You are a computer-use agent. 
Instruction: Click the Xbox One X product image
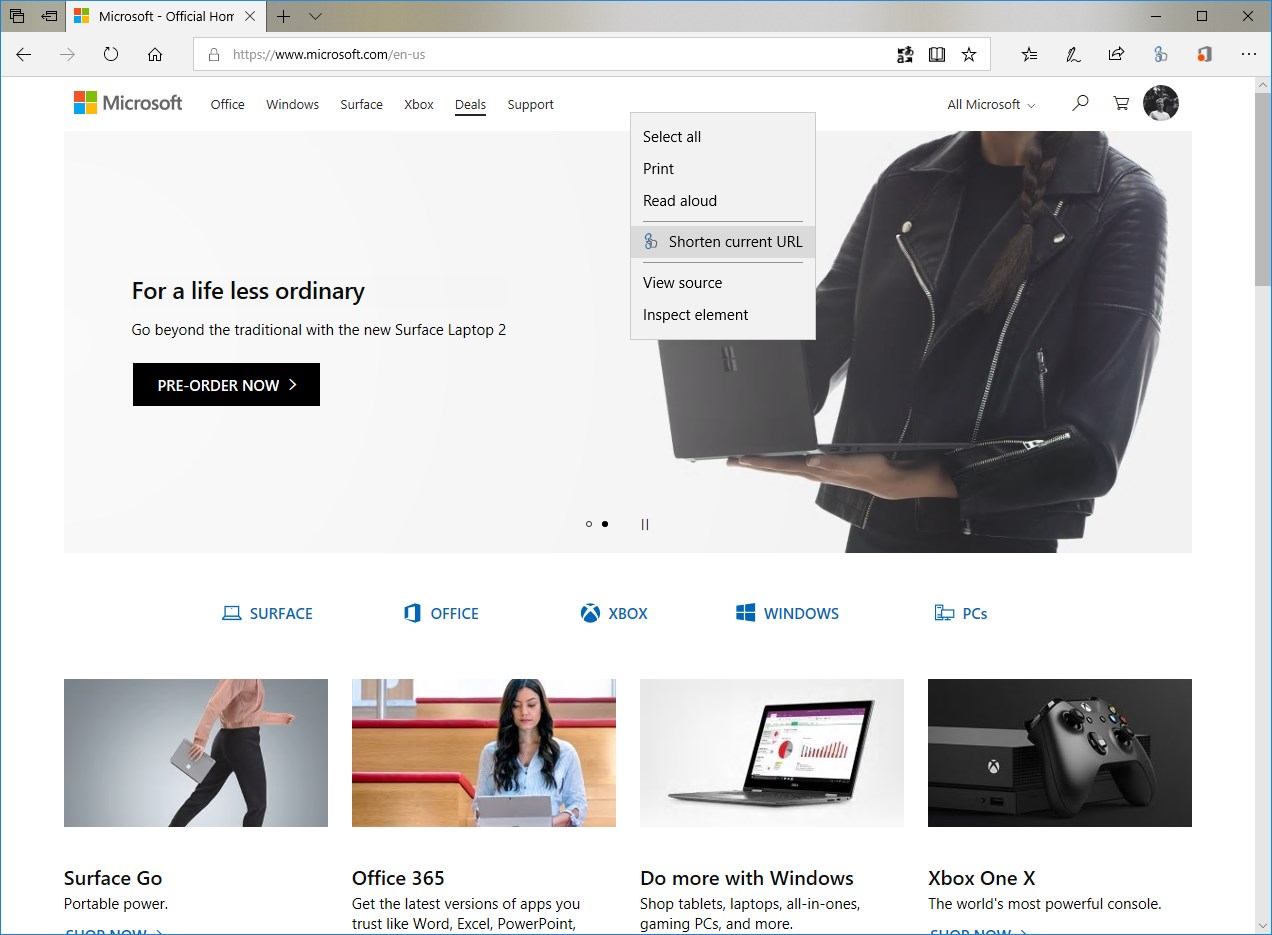click(1060, 753)
